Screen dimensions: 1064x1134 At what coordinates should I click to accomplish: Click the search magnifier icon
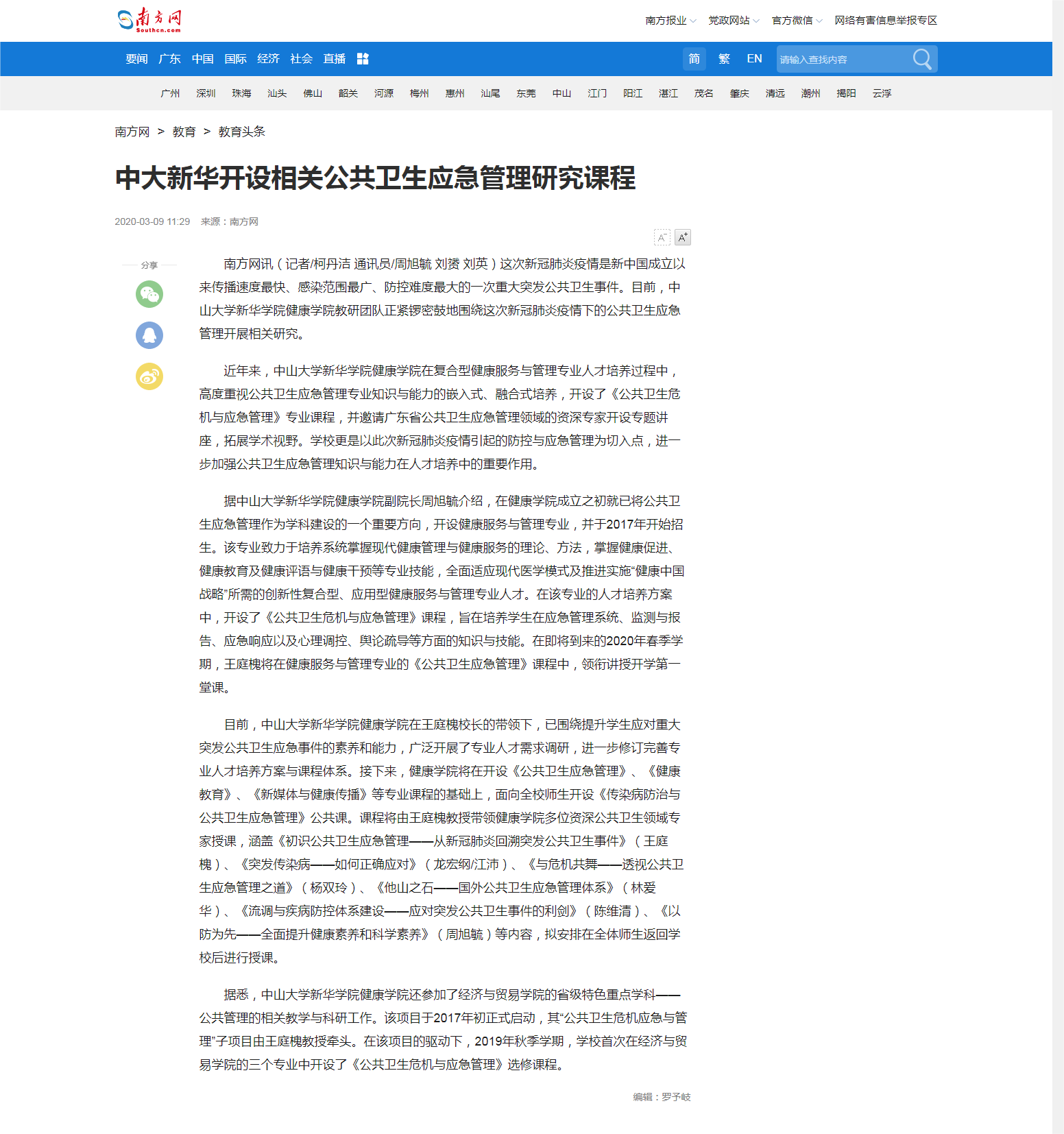(x=922, y=59)
